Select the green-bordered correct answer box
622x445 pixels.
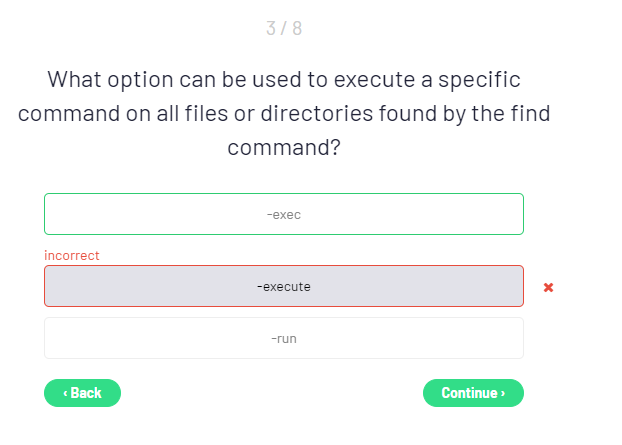[284, 214]
